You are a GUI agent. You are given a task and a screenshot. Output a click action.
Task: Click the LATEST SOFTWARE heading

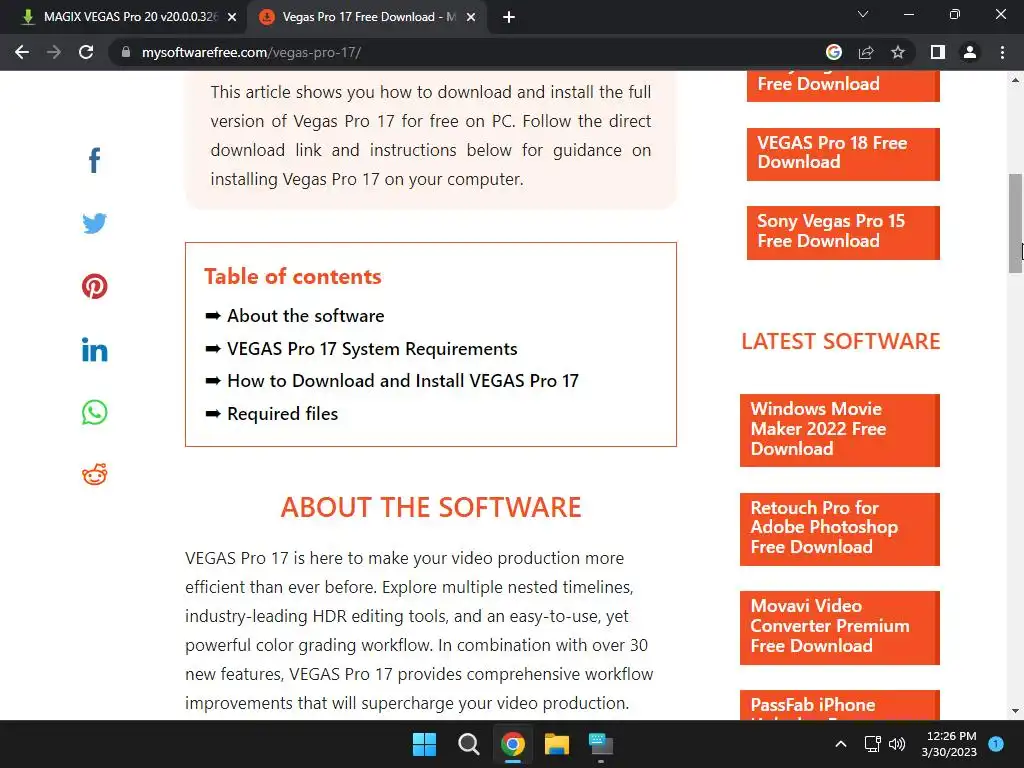tap(840, 341)
